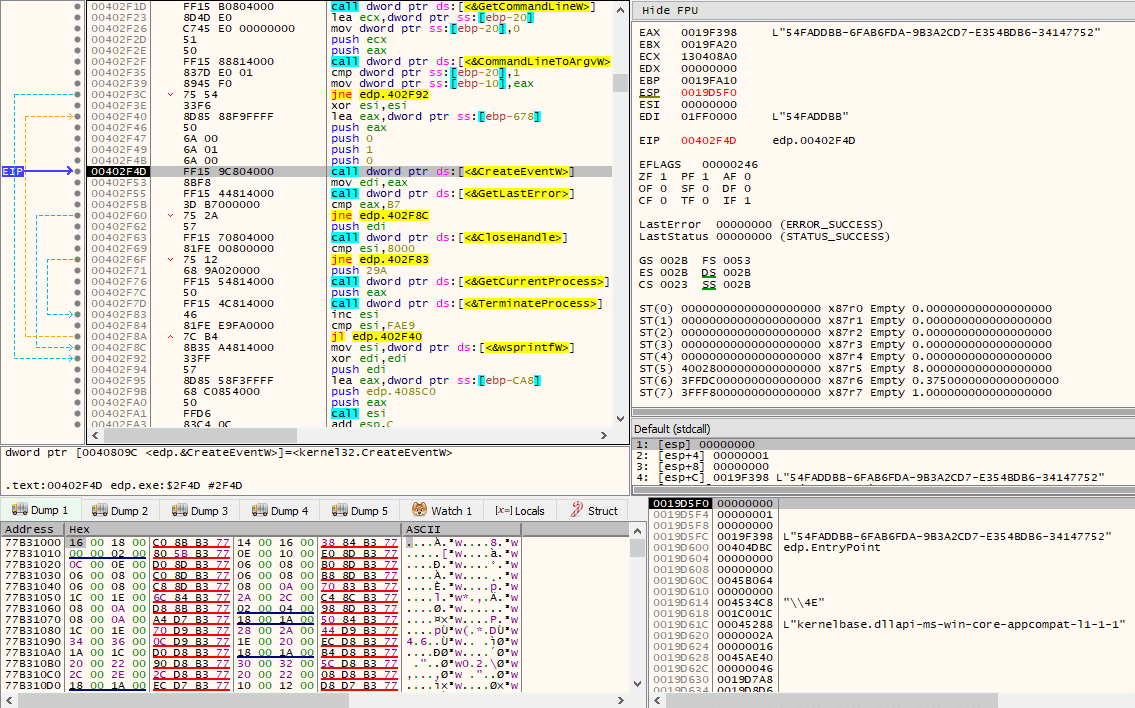Toggle breakpoint dot at address 00402F7D
Screen dimensions: 1135x708
click(x=77, y=303)
